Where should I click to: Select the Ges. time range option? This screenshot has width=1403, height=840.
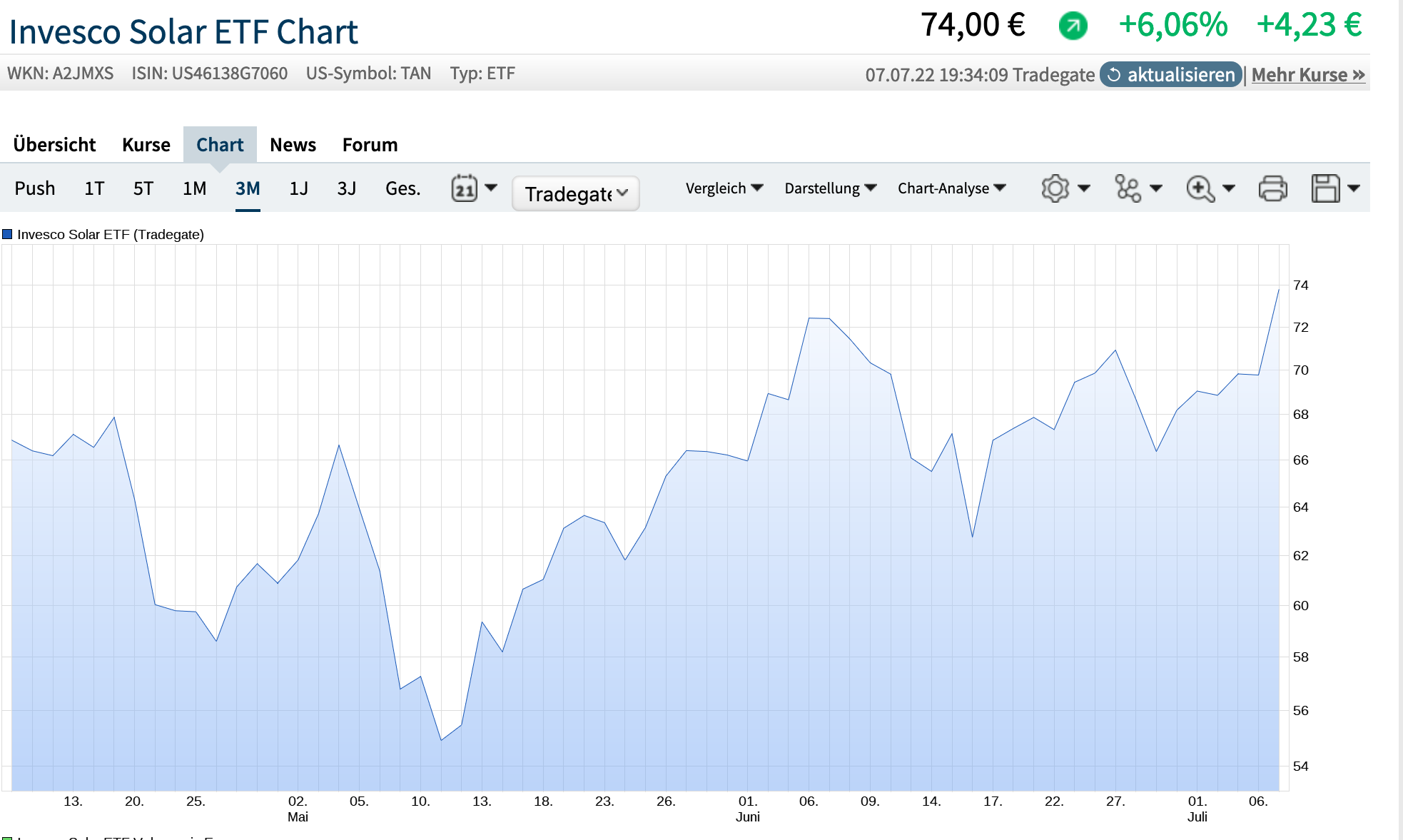[x=402, y=188]
